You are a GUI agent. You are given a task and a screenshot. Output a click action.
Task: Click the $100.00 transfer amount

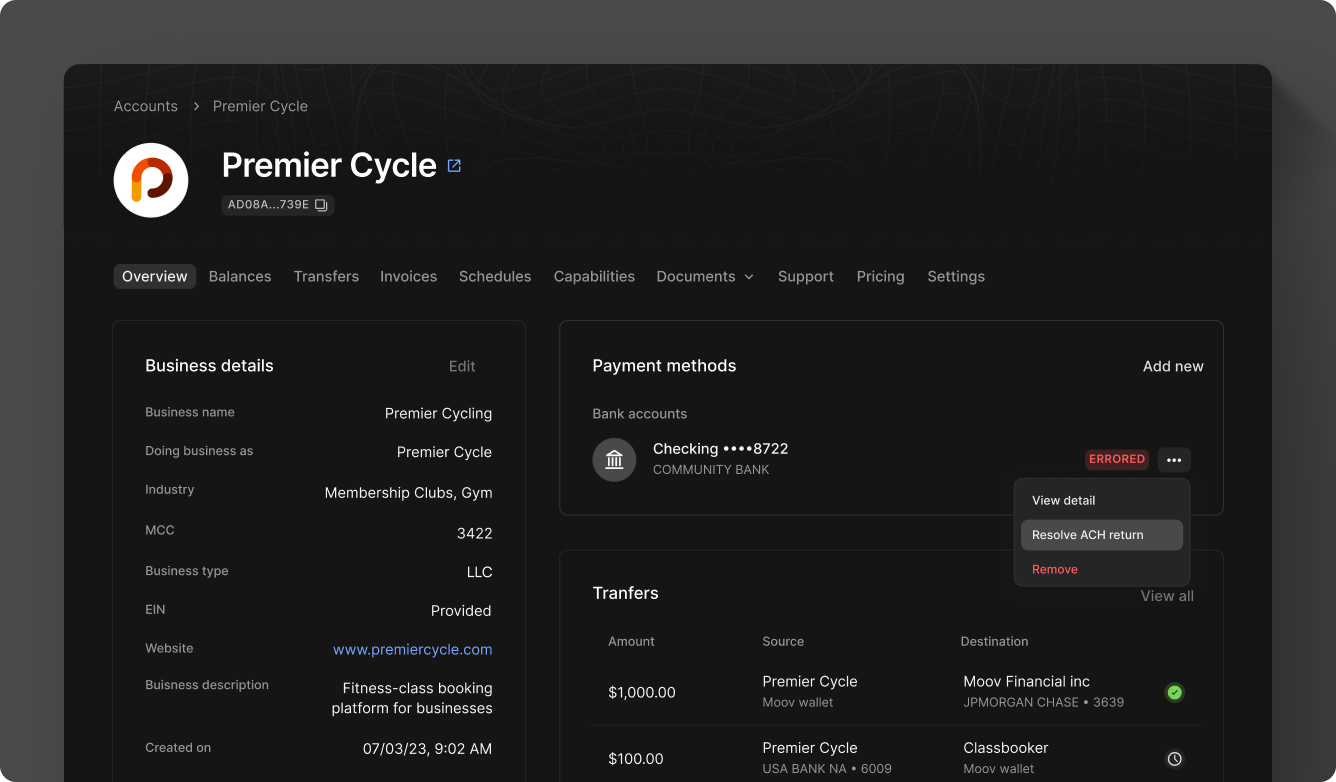[x=636, y=759]
